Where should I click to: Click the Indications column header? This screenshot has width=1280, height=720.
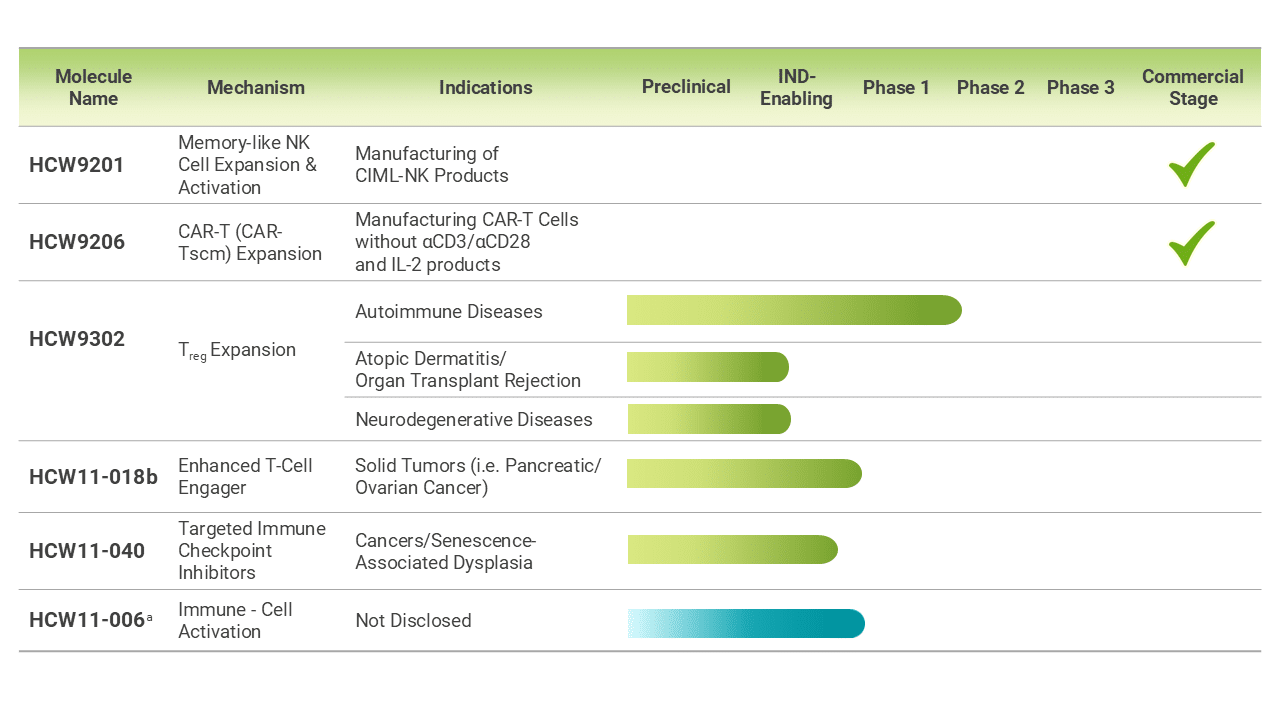coord(485,88)
